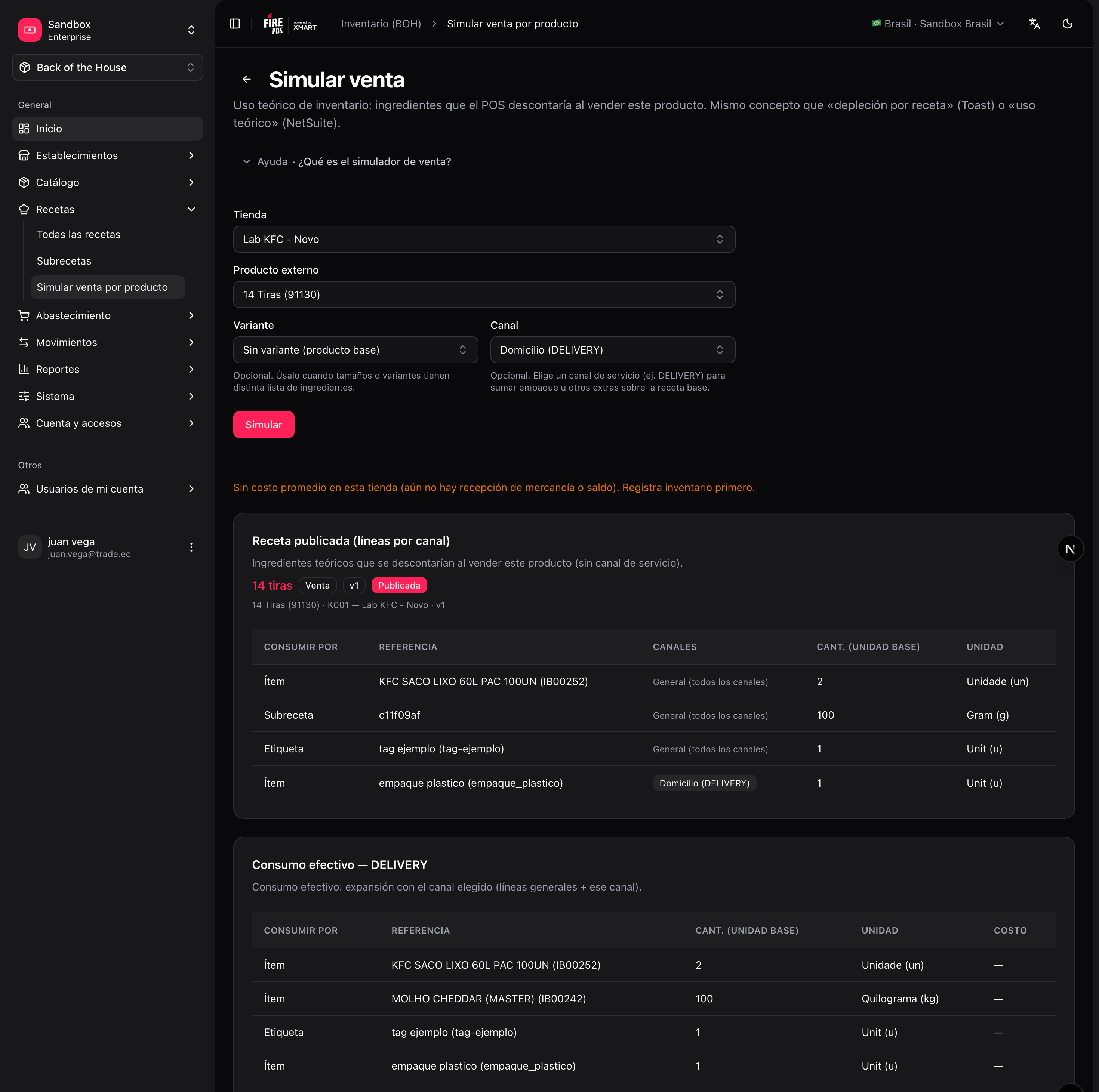Click the Gram (g) unit cell
This screenshot has height=1092, width=1099.
(x=988, y=715)
